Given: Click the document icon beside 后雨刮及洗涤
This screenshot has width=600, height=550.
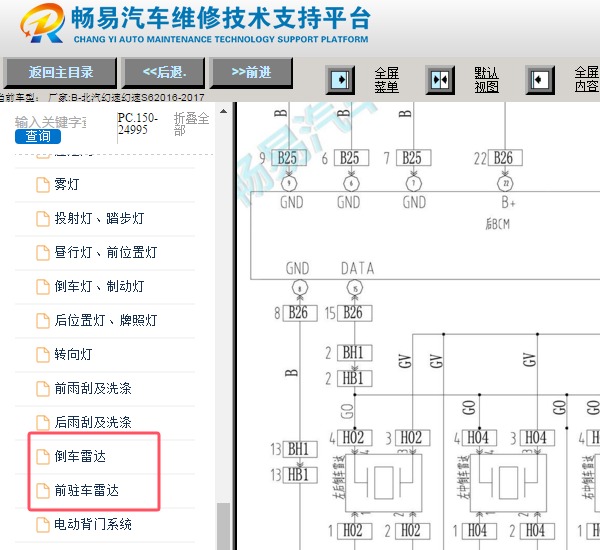Looking at the screenshot, I should coord(43,423).
